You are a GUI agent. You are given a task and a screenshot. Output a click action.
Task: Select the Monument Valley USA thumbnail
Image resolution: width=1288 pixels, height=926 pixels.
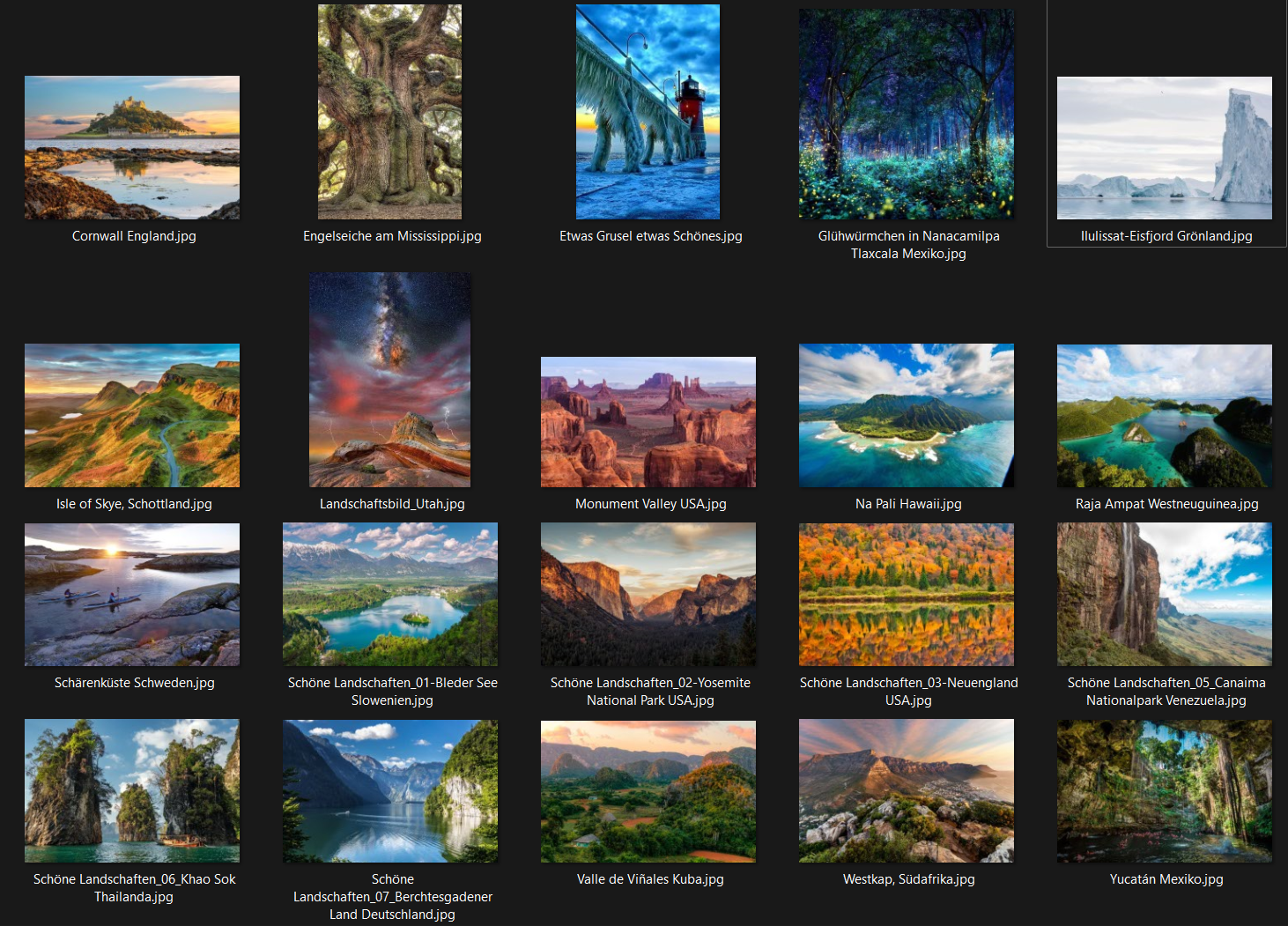[x=648, y=422]
